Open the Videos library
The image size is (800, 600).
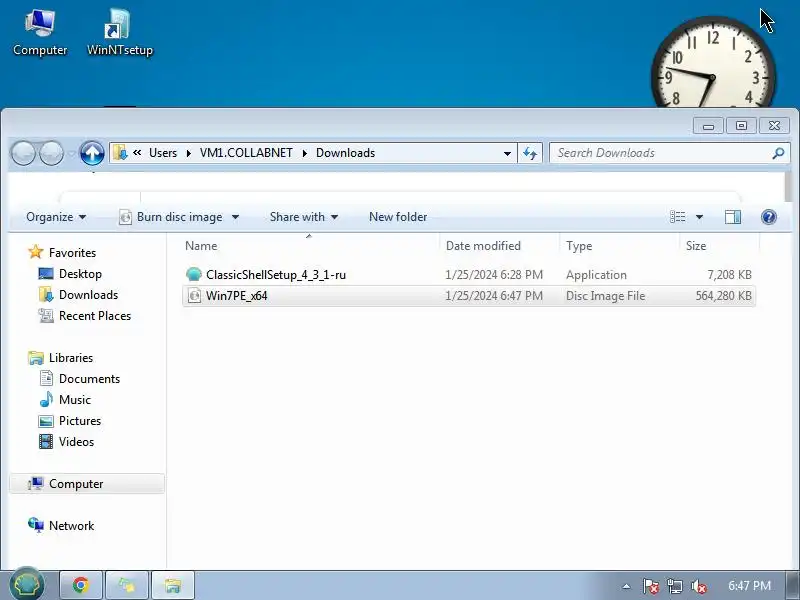pos(76,442)
